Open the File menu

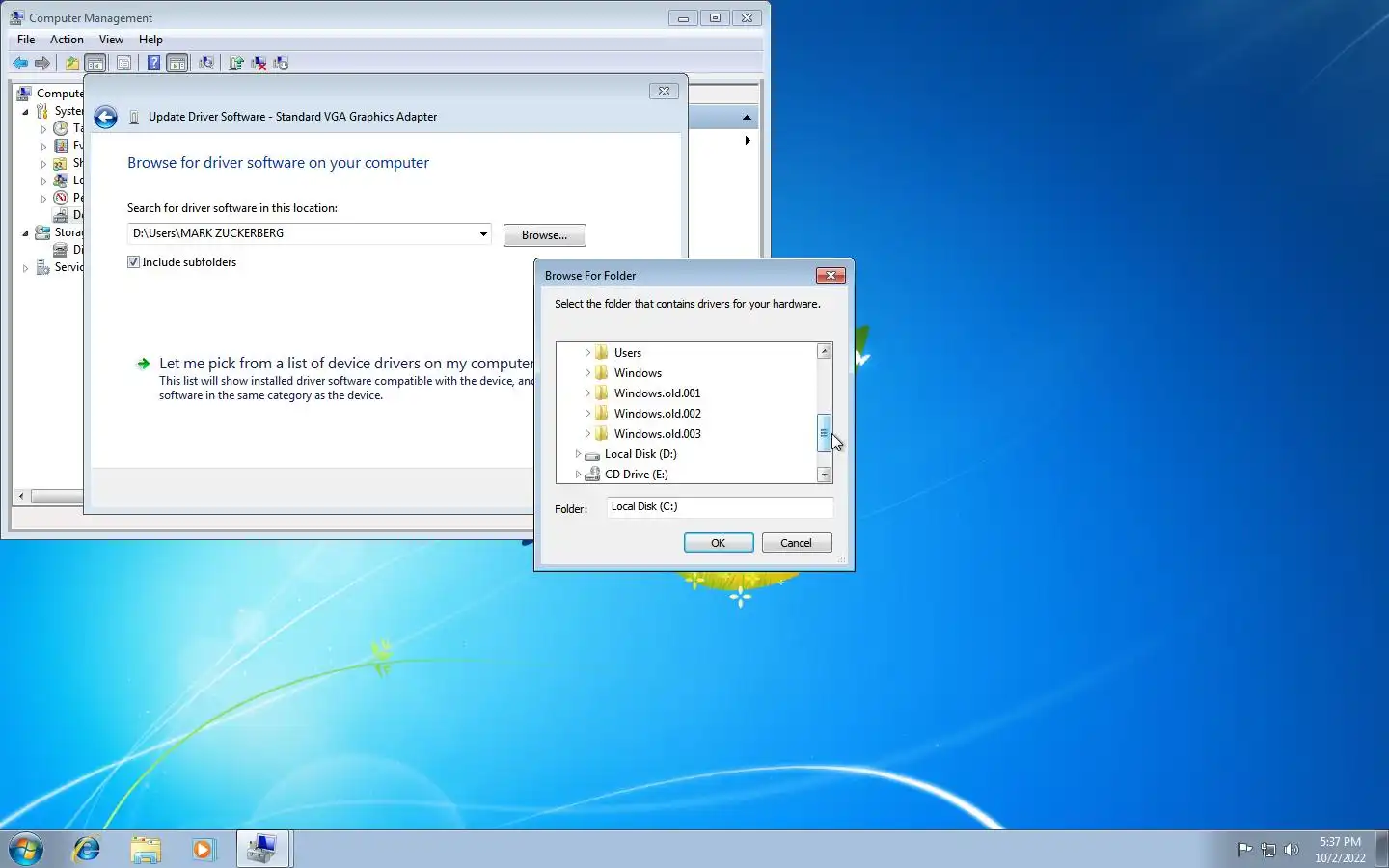26,40
